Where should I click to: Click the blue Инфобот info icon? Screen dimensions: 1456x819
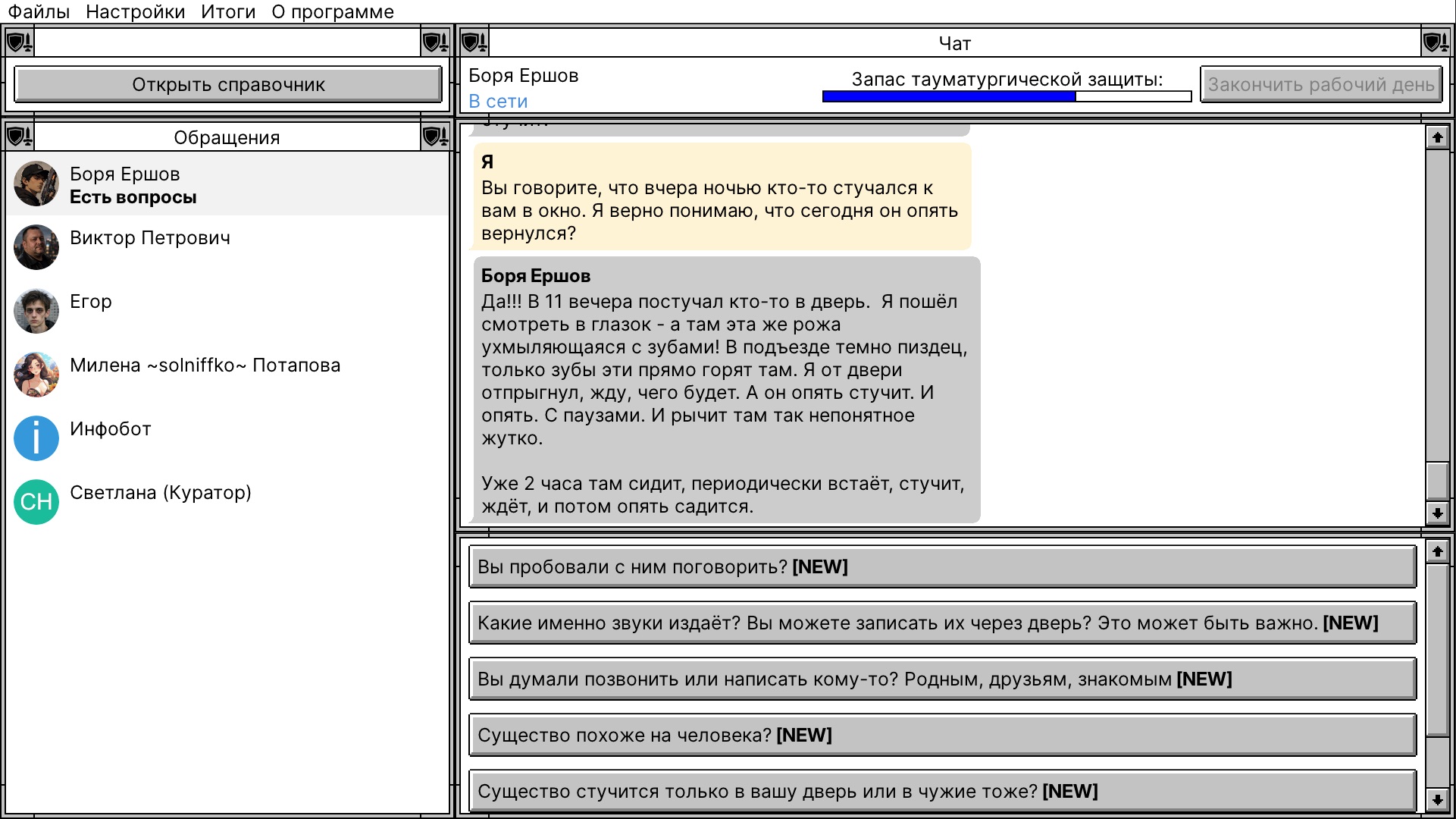coord(36,438)
